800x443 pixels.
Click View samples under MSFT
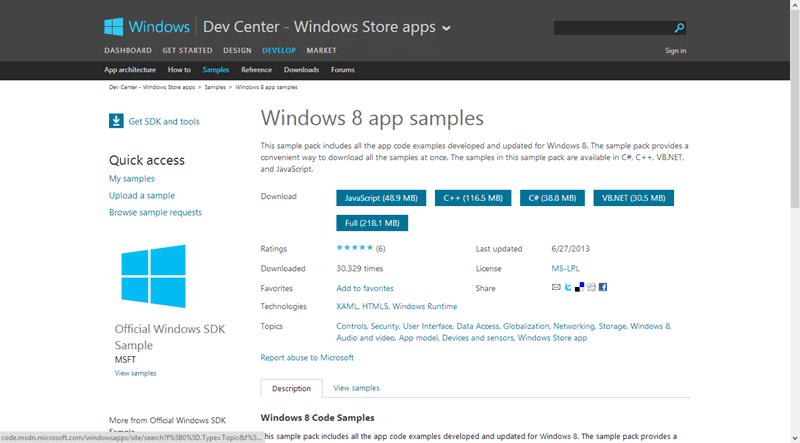[135, 373]
